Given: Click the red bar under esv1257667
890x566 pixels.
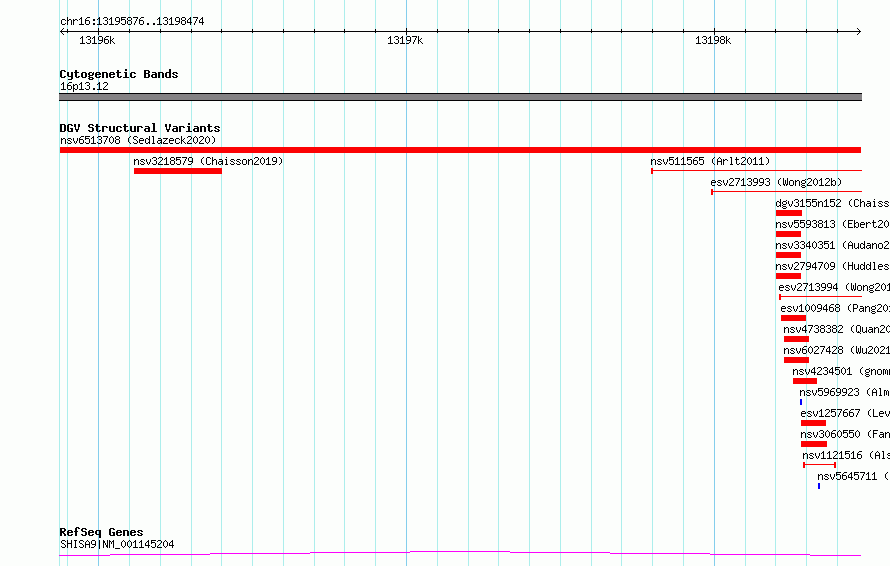Looking at the screenshot, I should (x=813, y=424).
